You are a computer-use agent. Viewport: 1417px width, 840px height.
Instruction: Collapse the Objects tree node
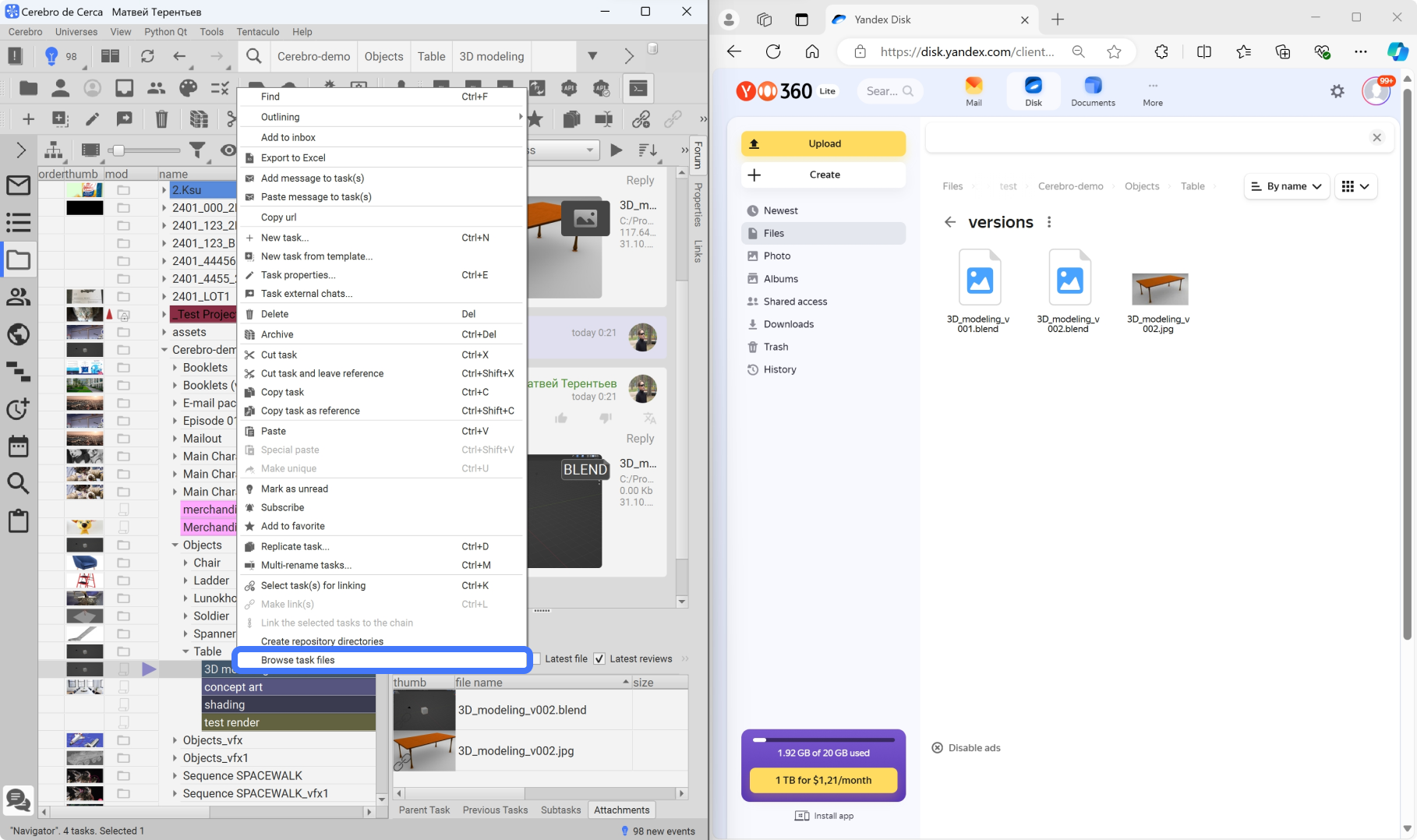click(x=175, y=545)
